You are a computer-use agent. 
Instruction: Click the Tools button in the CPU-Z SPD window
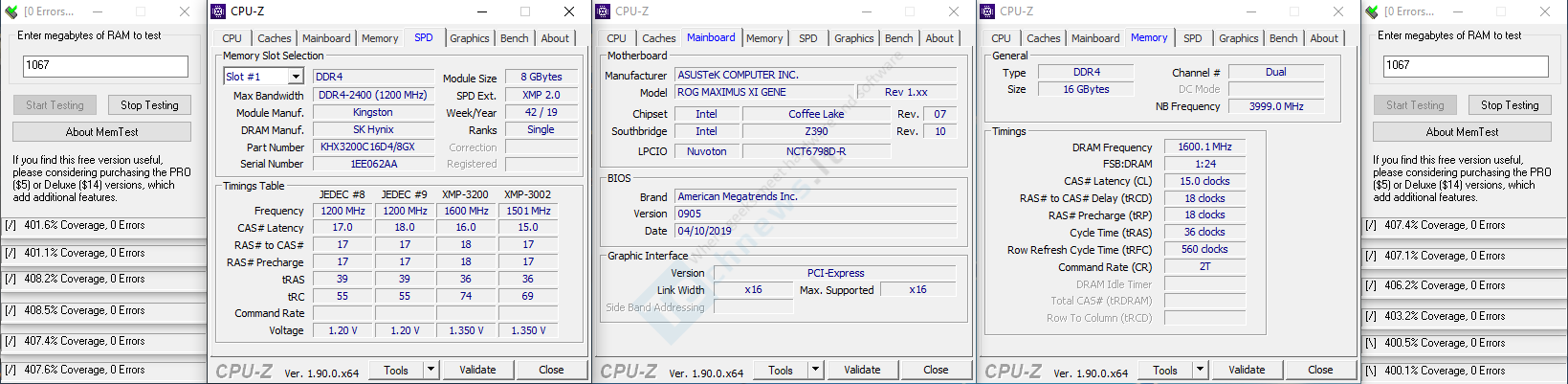(x=396, y=370)
